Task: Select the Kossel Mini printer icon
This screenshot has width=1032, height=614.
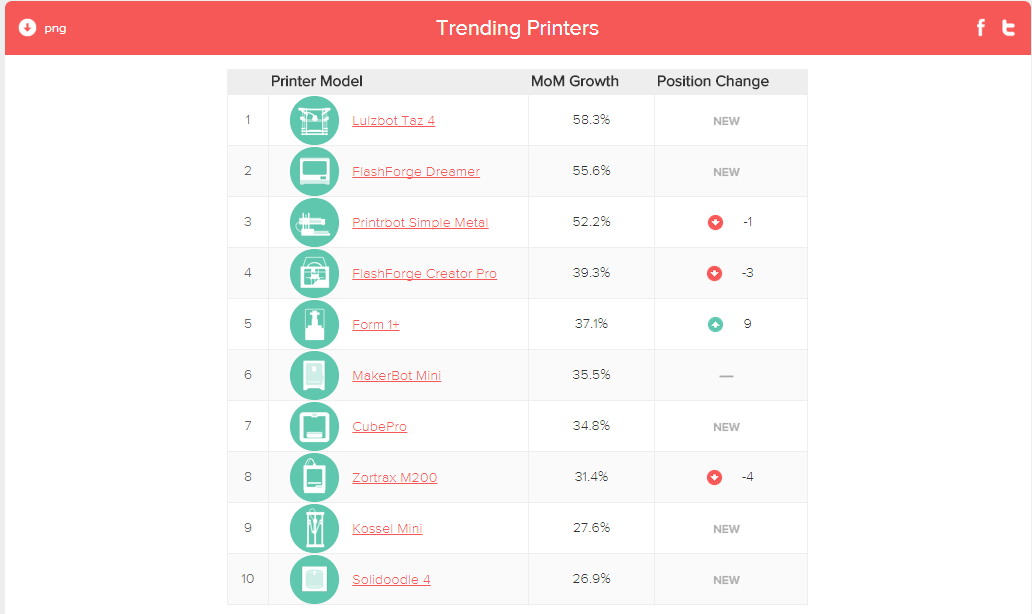Action: coord(315,528)
